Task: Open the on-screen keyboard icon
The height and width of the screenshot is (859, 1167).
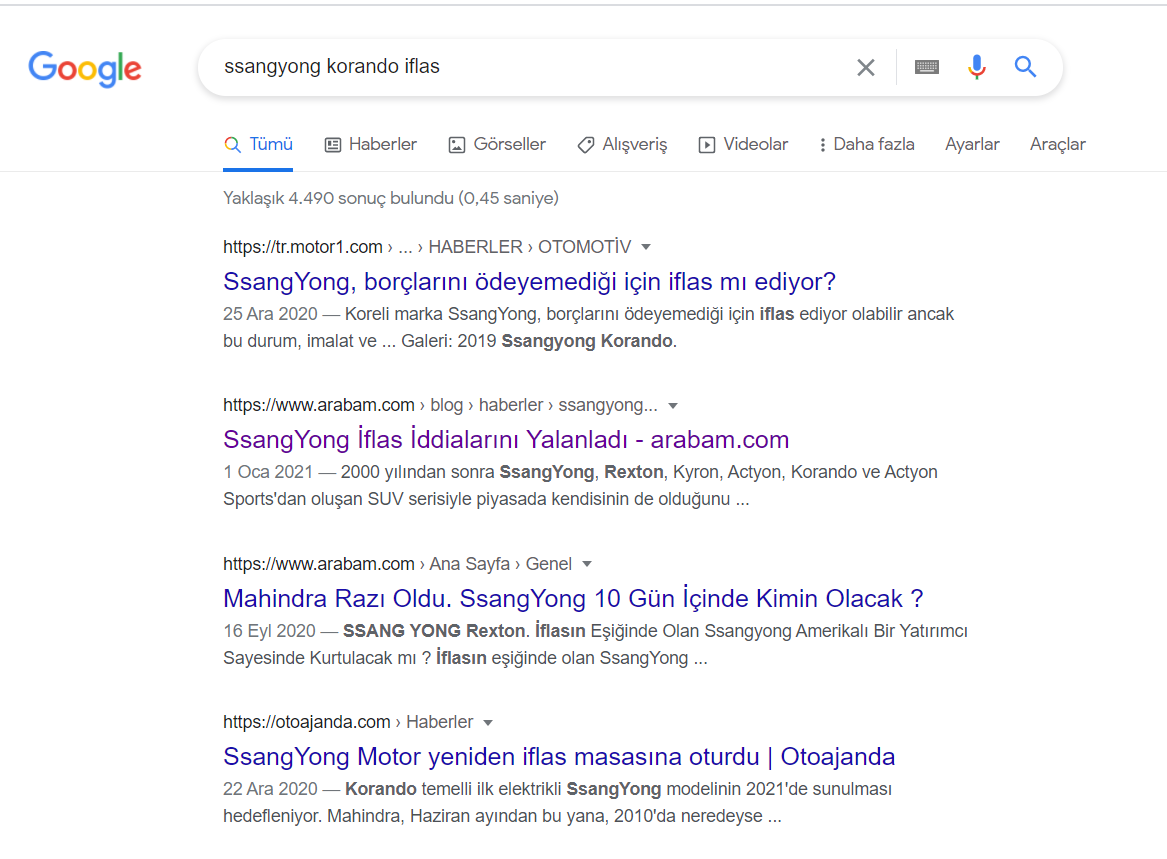Action: (927, 68)
